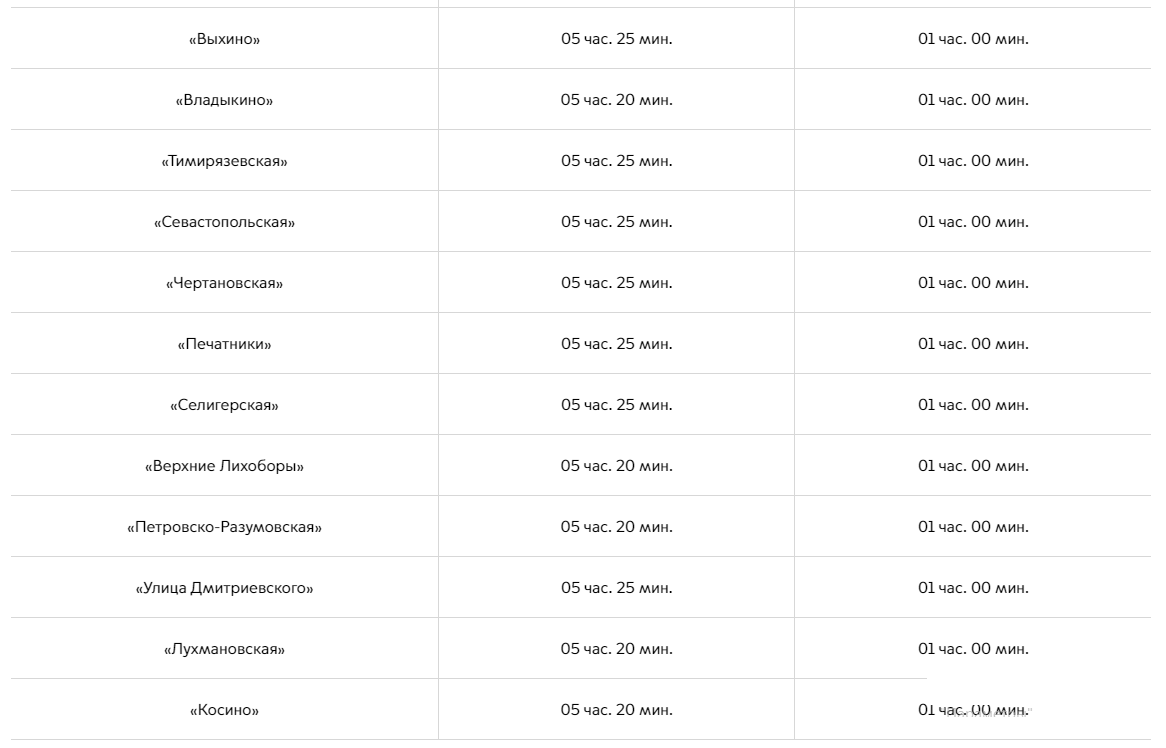Image resolution: width=1166 pixels, height=748 pixels.
Task: Select the «Печатники» station cell
Action: 224,344
